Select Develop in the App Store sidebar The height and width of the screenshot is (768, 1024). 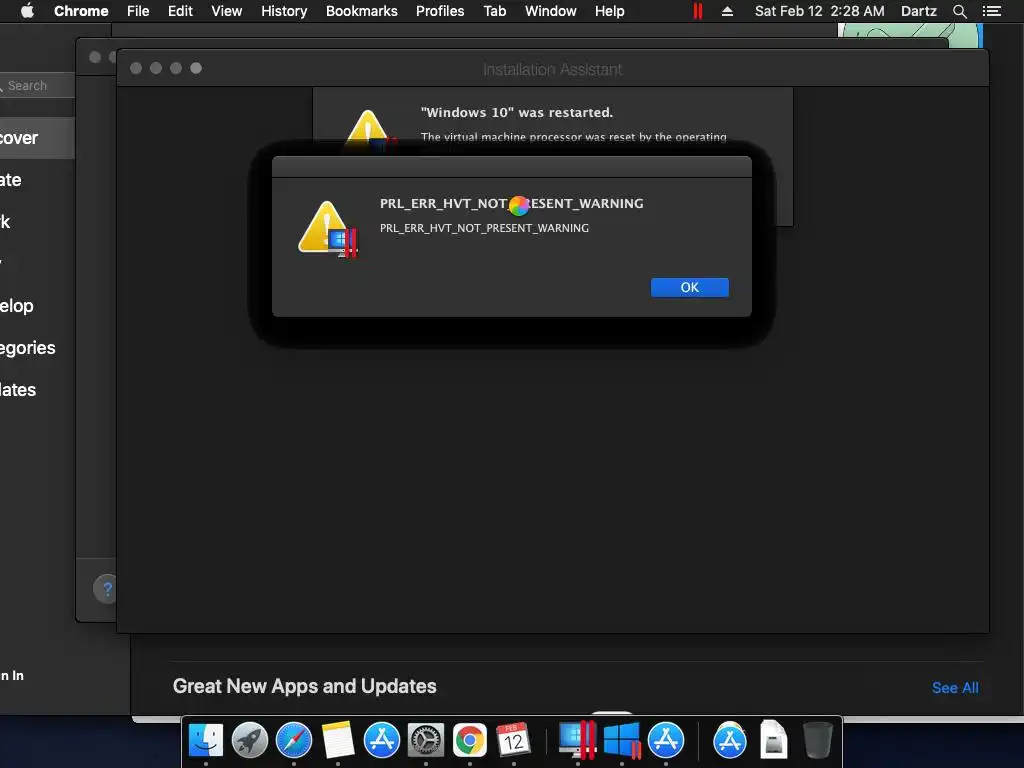tap(37, 306)
